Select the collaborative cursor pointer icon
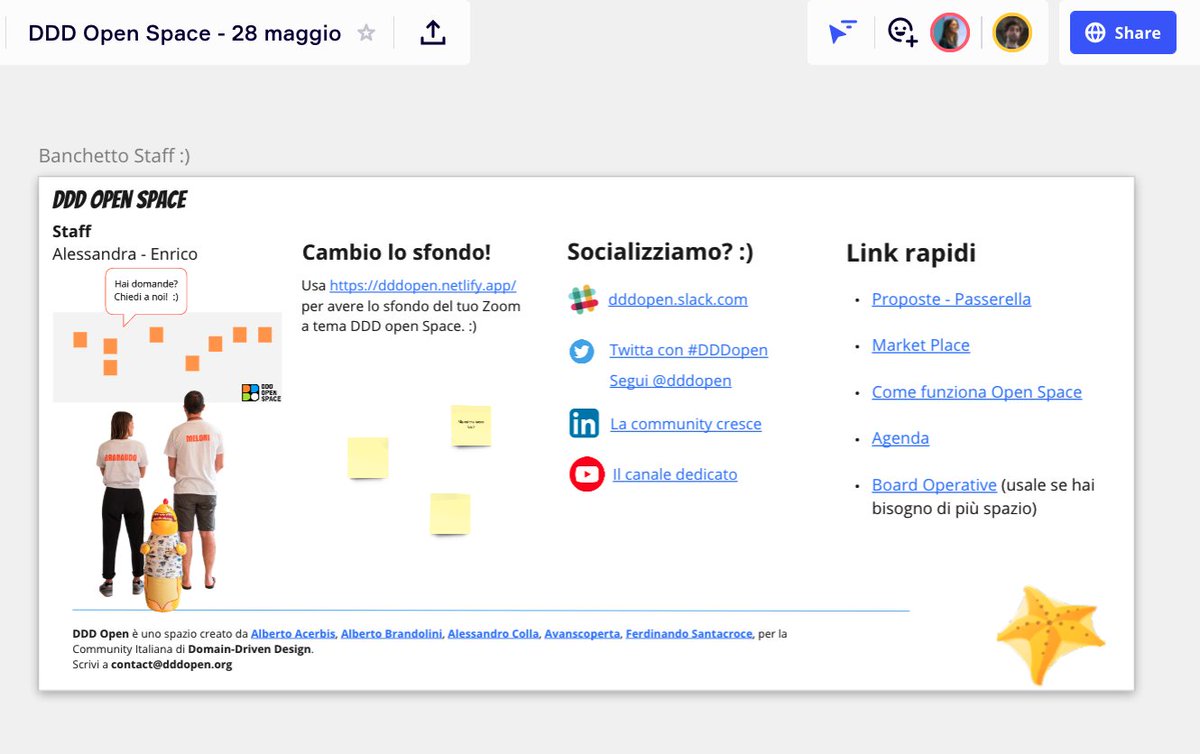Image resolution: width=1200 pixels, height=754 pixels. point(841,31)
